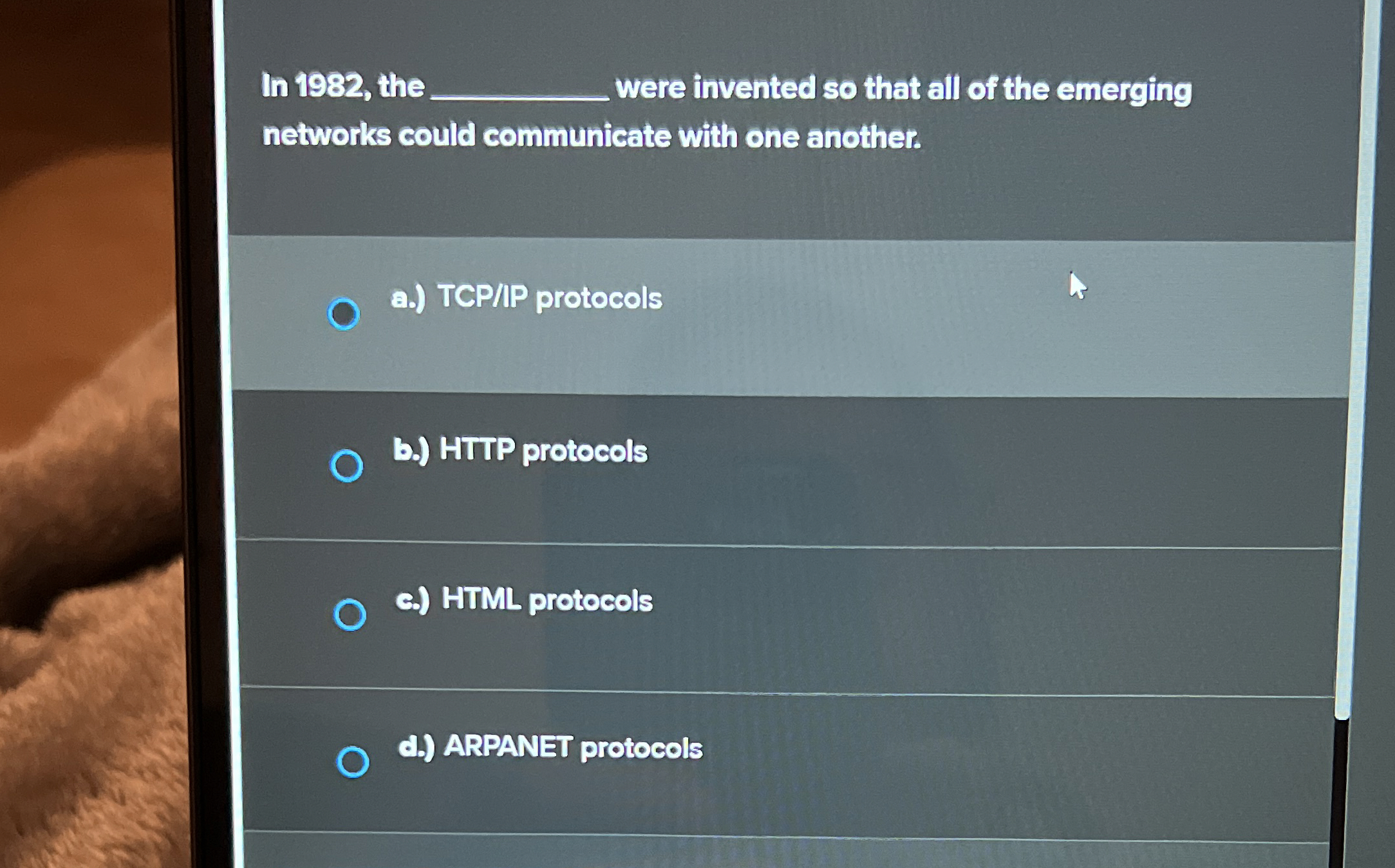
Task: Click the 'd.)' option letter
Action: point(417,748)
